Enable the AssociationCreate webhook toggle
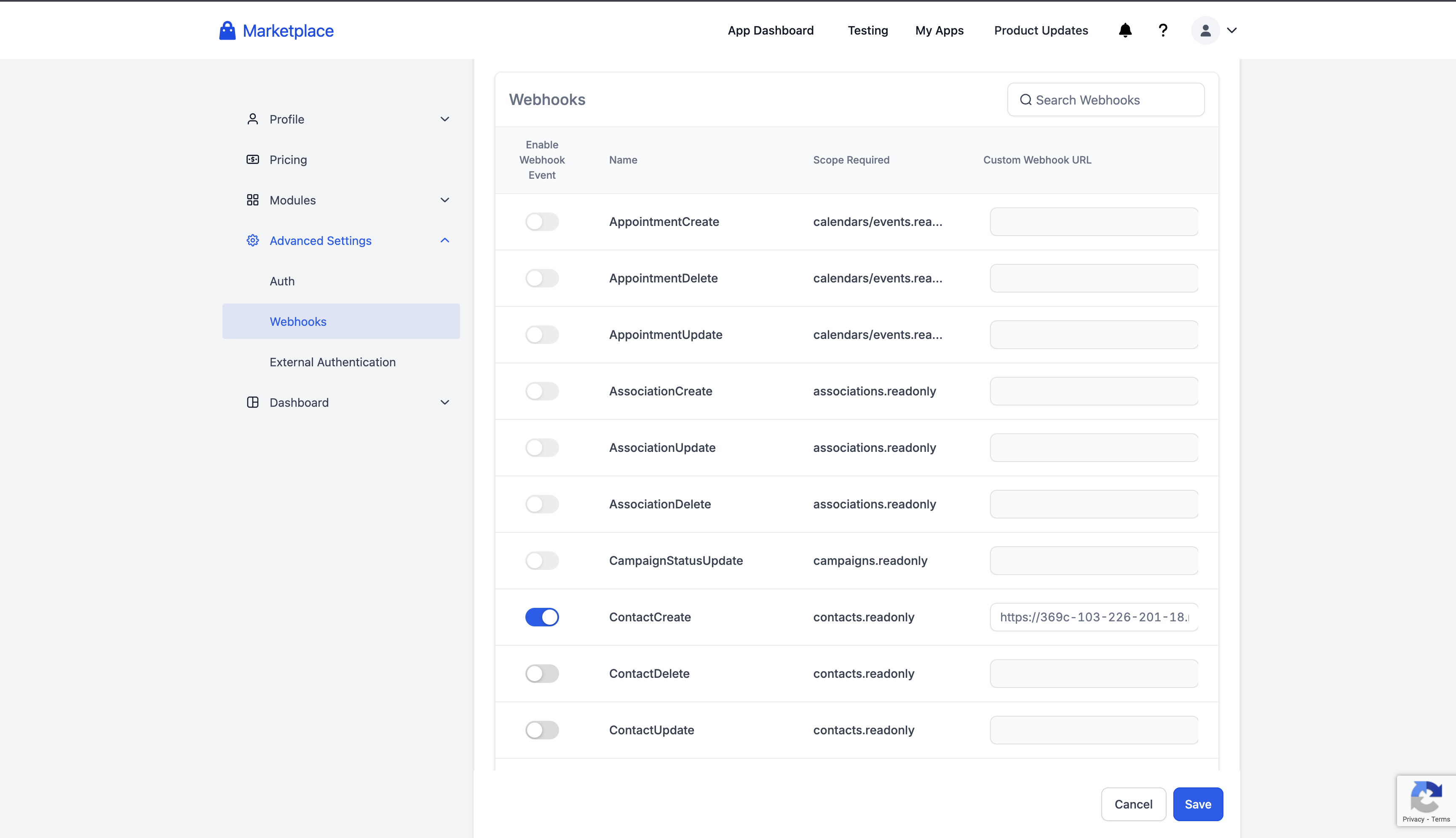This screenshot has width=1456, height=838. (542, 391)
